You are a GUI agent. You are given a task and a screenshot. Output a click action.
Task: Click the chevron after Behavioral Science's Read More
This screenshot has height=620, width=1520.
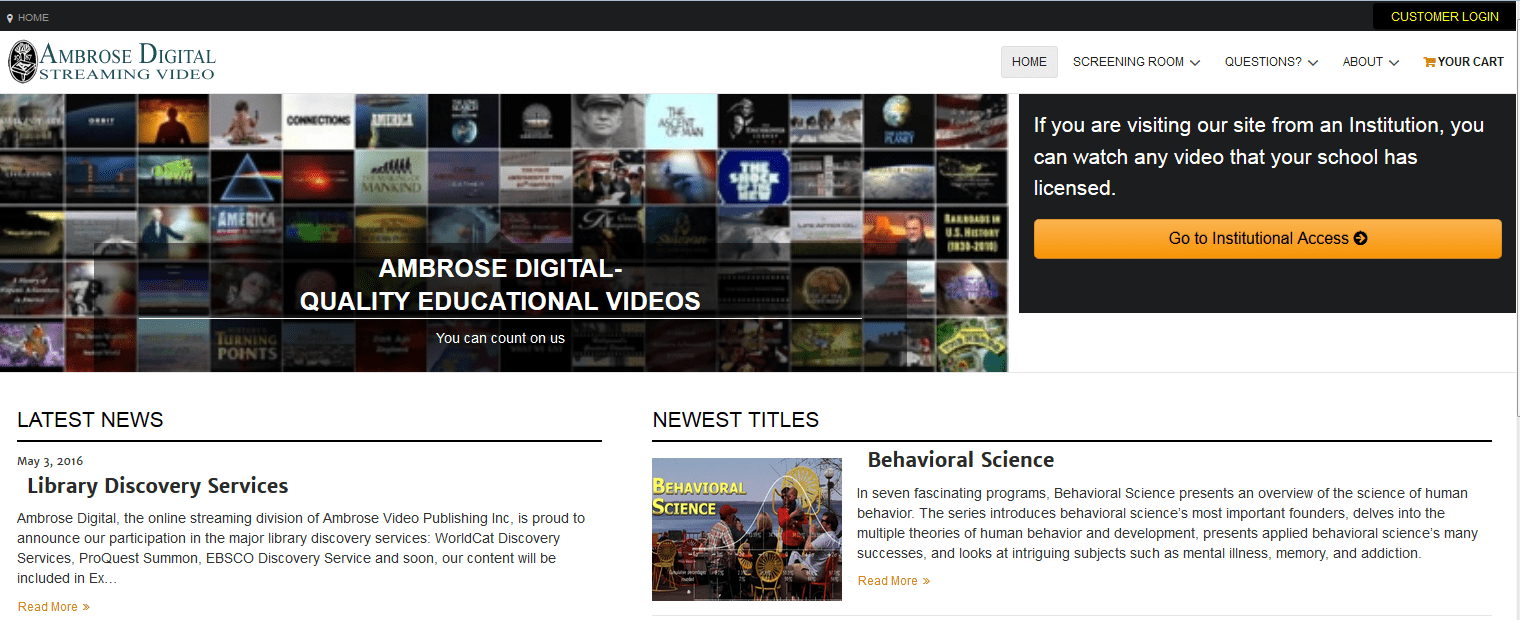click(926, 580)
